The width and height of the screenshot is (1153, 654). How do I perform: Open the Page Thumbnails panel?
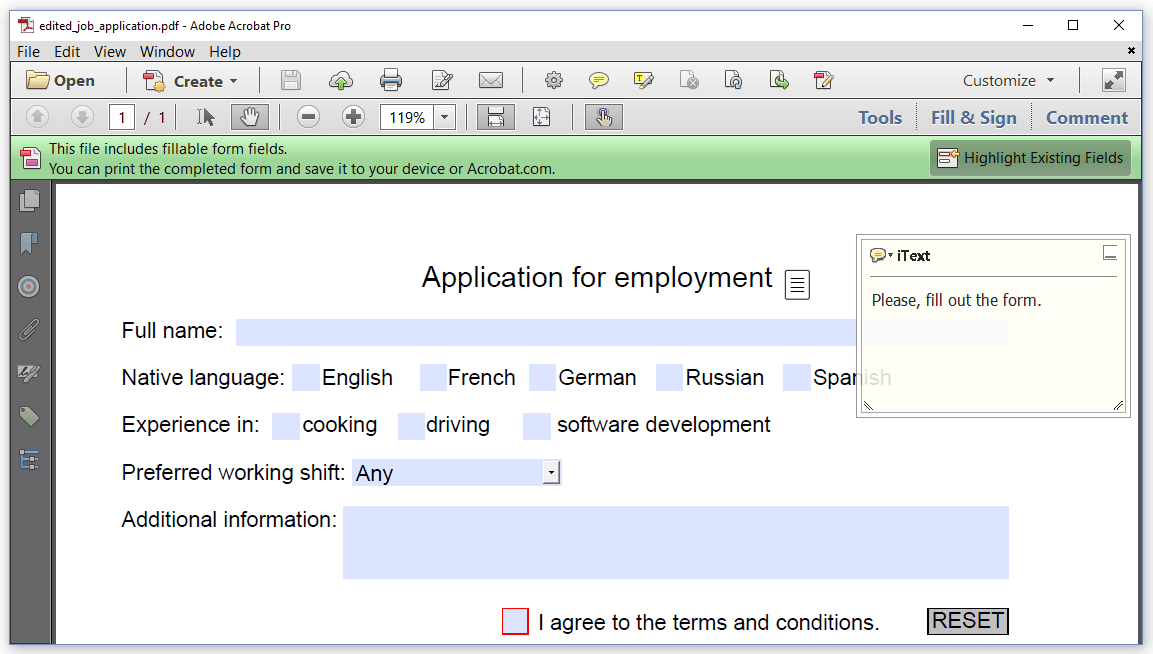pyautogui.click(x=29, y=201)
